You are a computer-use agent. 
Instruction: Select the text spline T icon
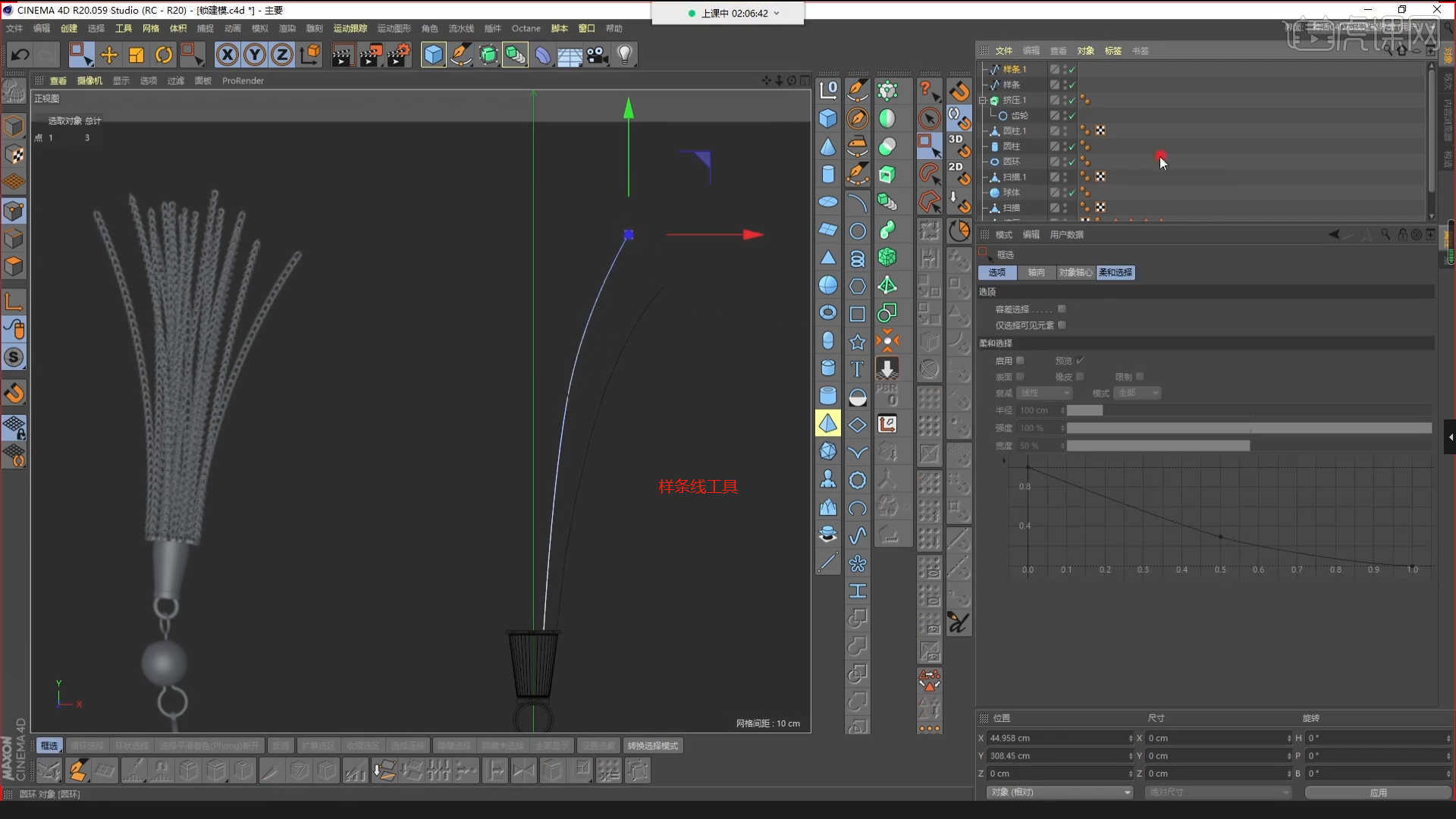coord(858,369)
